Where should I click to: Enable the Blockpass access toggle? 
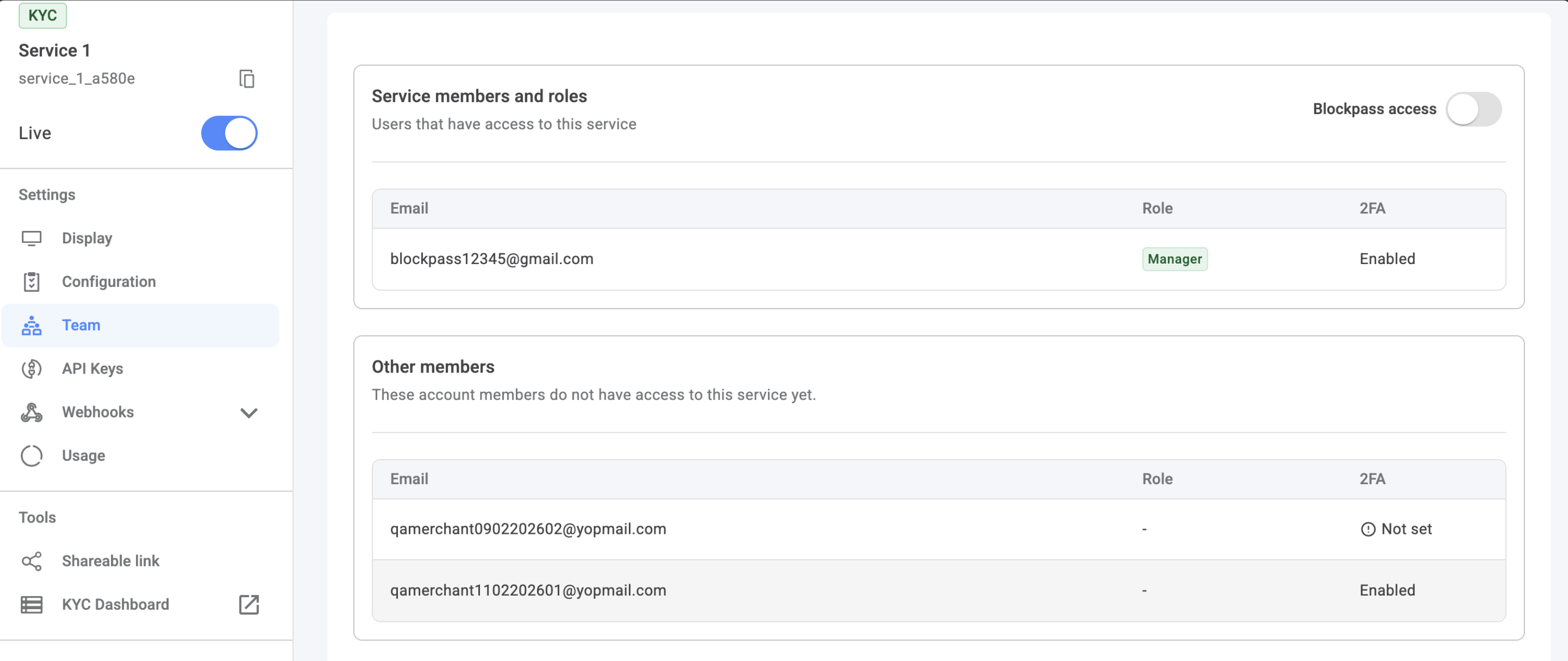1473,109
